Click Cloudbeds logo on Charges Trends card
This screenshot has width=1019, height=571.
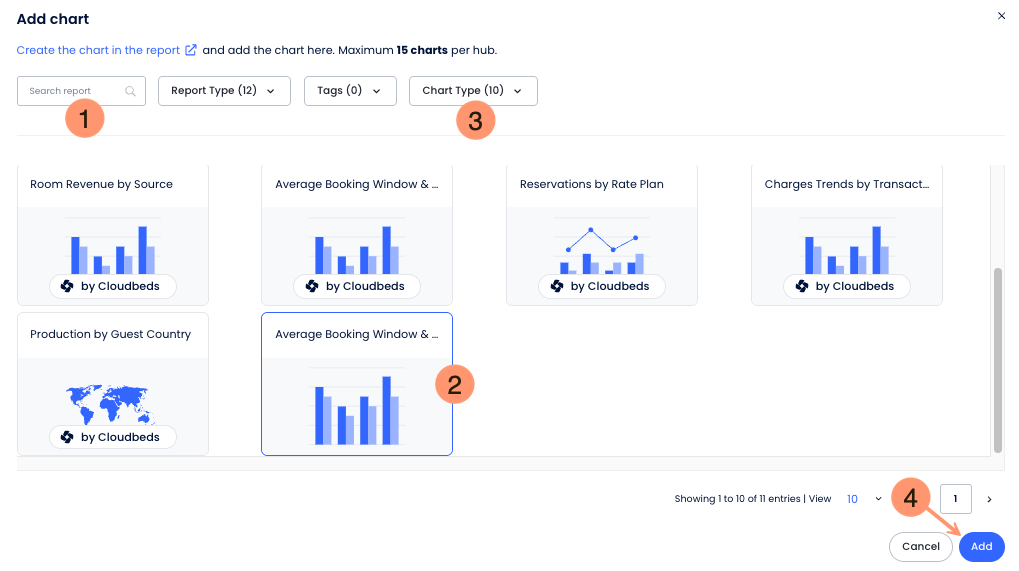click(x=802, y=286)
